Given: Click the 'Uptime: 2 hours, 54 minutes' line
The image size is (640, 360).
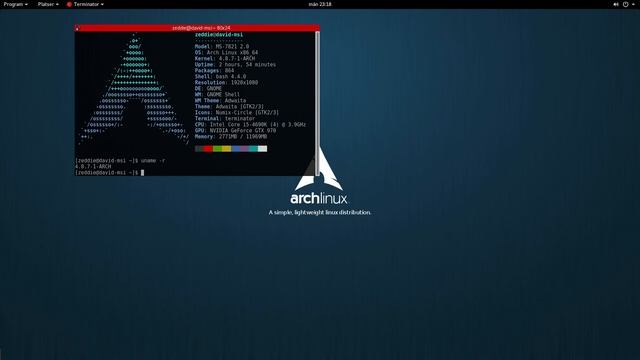Looking at the screenshot, I should [235, 64].
